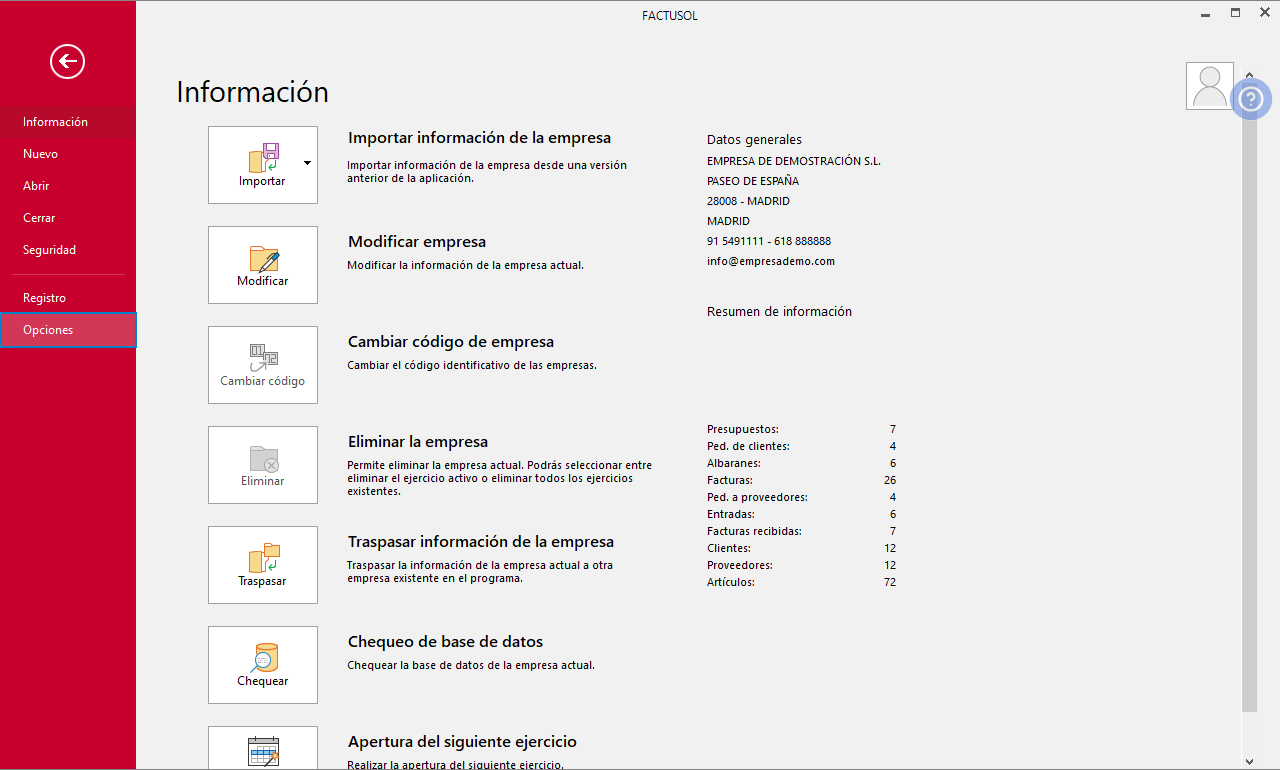Select Abrir in the sidebar
This screenshot has width=1280, height=770.
(x=68, y=186)
